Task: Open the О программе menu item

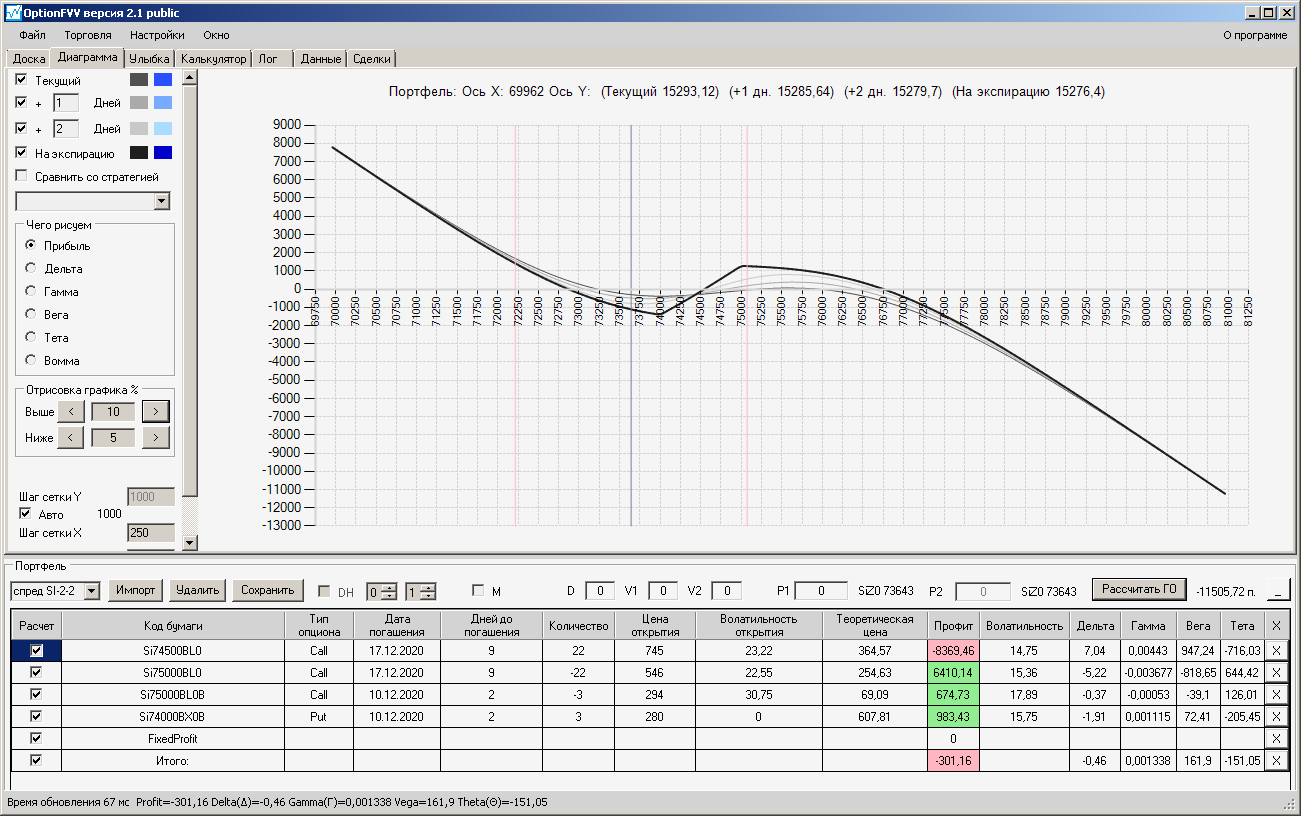Action: click(1255, 35)
